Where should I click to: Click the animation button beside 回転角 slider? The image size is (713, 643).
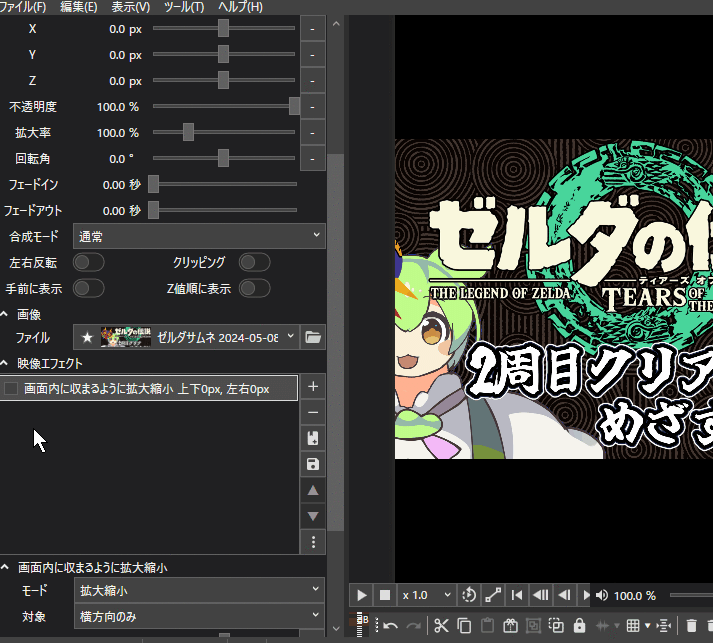coord(312,159)
